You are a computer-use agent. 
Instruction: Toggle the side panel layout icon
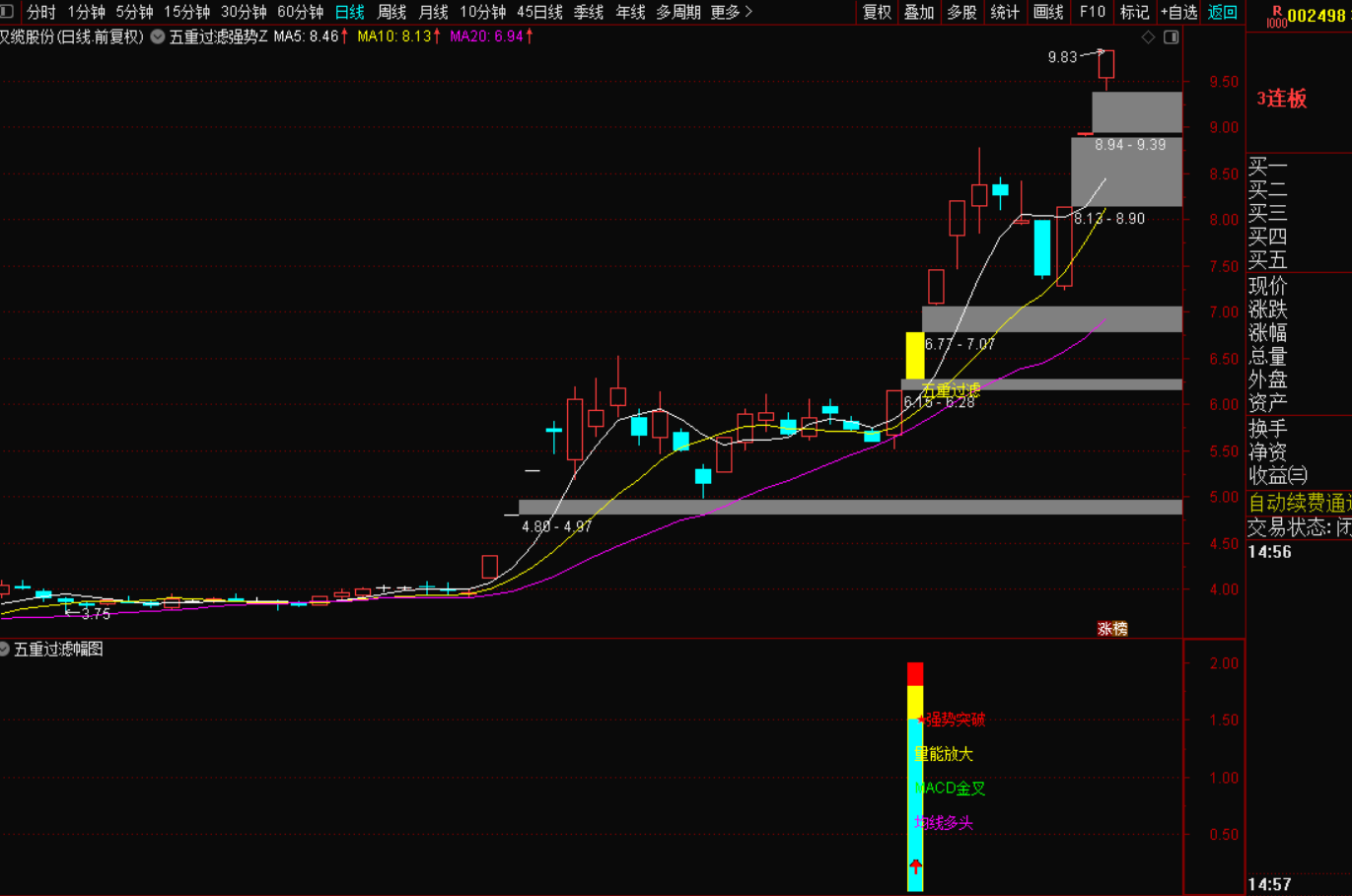coord(1172,37)
